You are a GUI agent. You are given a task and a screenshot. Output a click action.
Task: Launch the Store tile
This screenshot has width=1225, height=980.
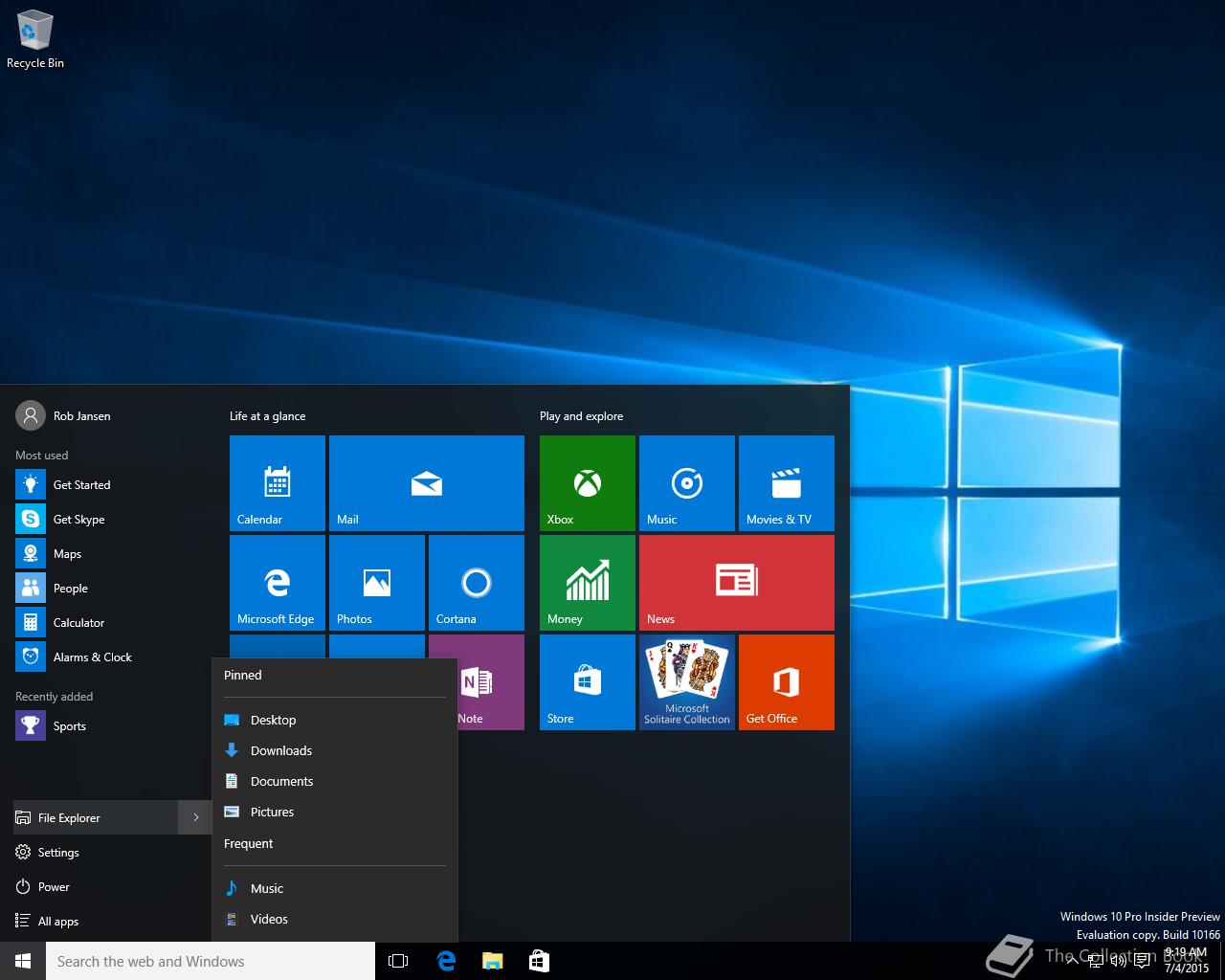tap(588, 682)
